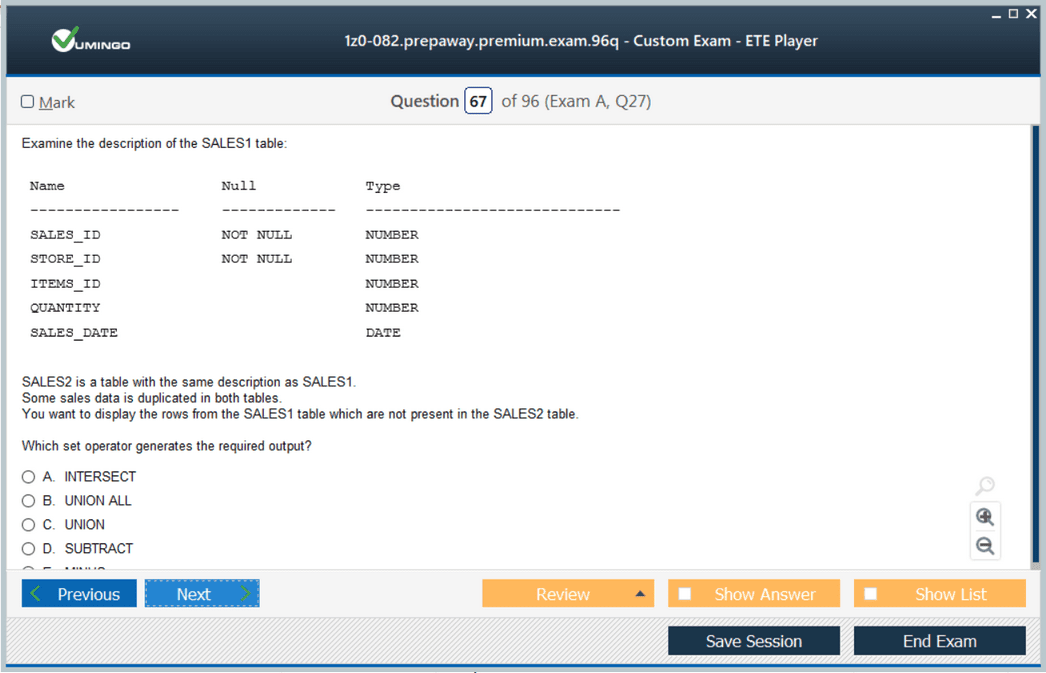Click the QUANTITY column name text

pyautogui.click(x=65, y=307)
